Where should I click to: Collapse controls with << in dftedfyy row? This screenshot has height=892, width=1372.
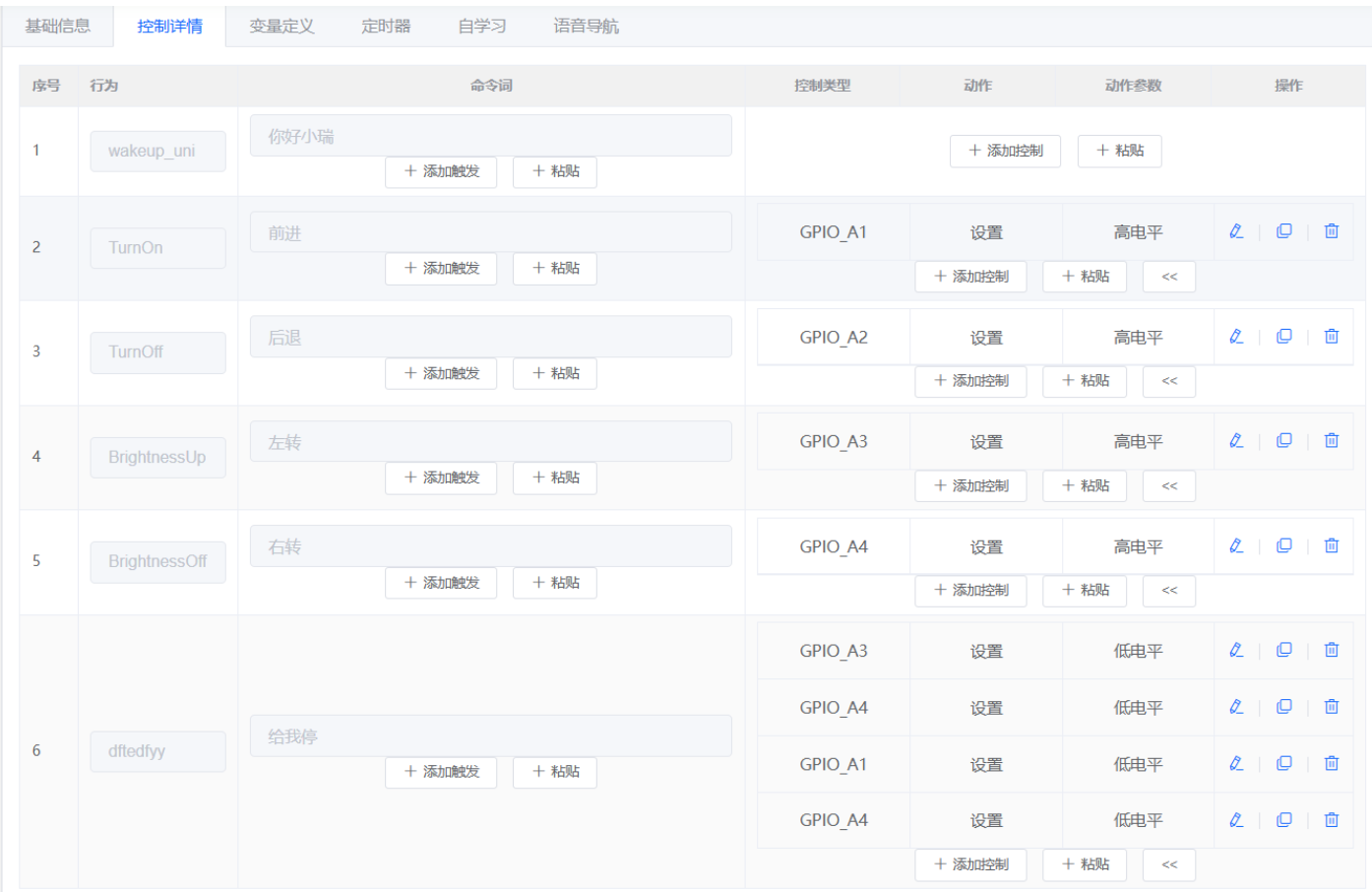point(1169,864)
